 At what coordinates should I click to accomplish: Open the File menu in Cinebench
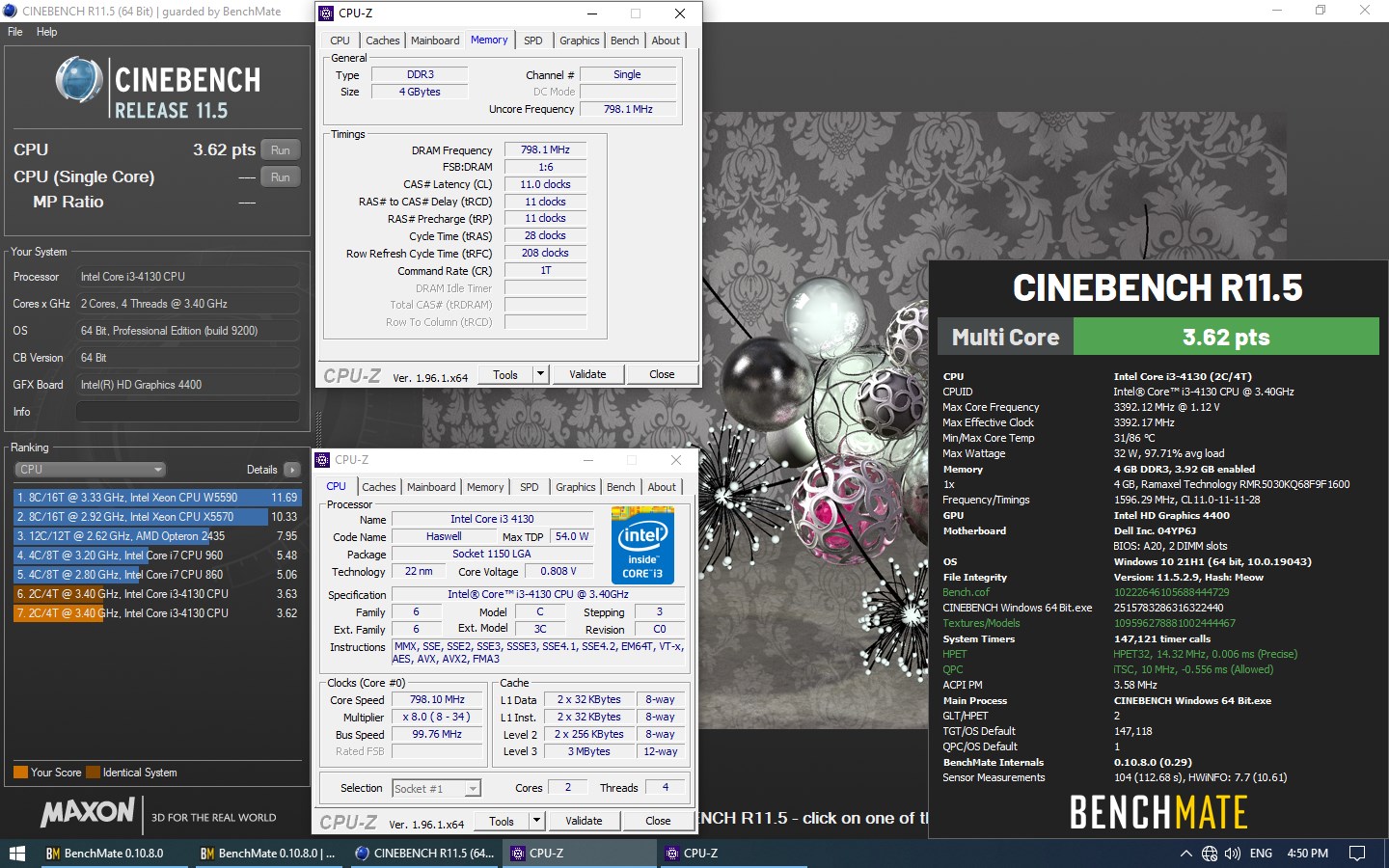point(15,32)
